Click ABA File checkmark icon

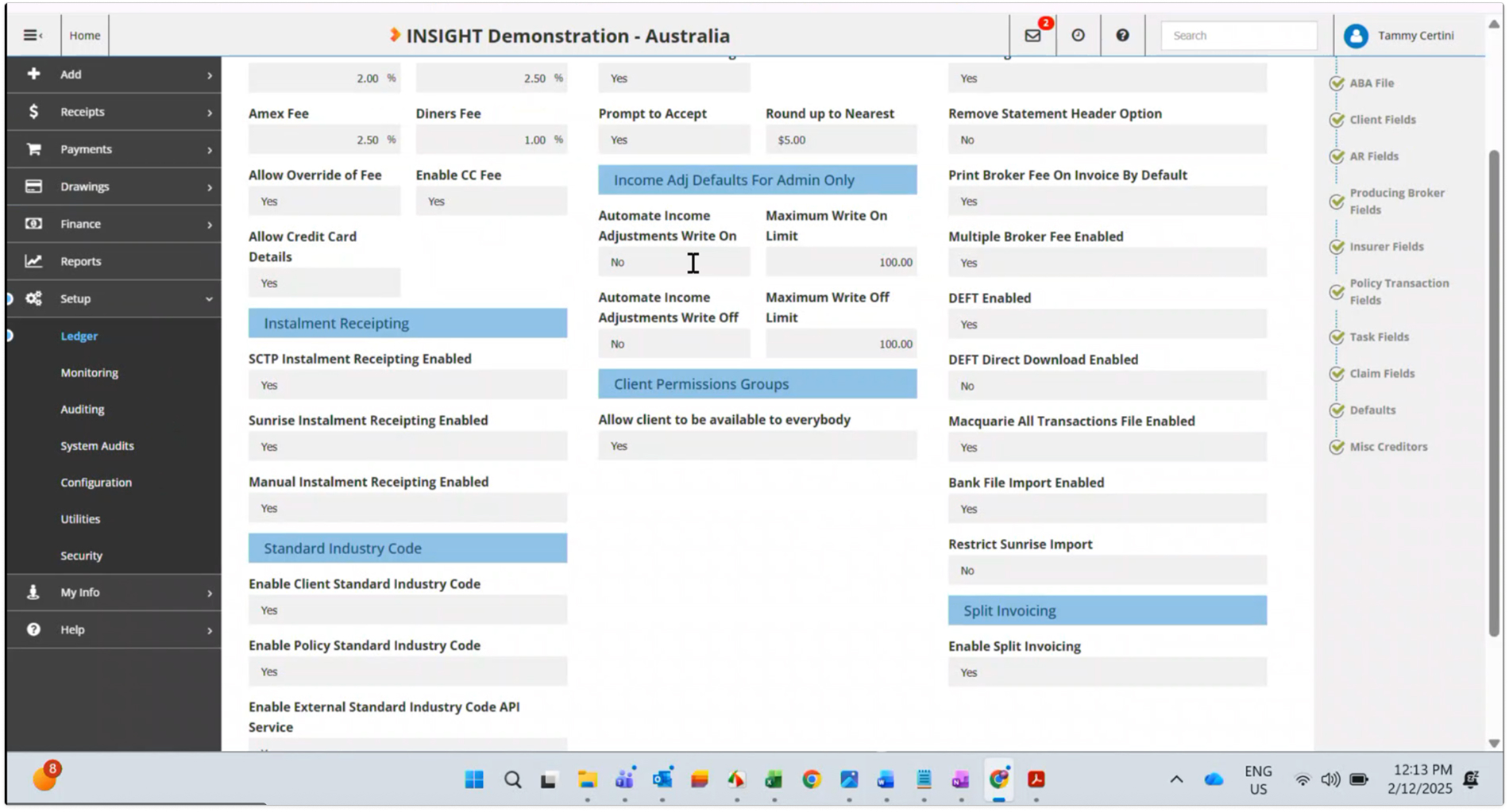click(1337, 83)
